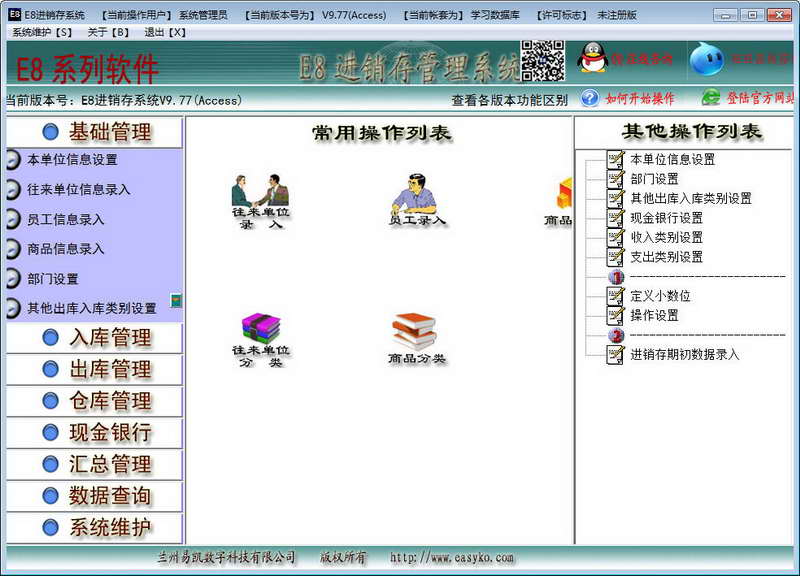Open the 往来单位分类 stacked books icon
Viewport: 800px width, 576px height.
click(x=260, y=340)
